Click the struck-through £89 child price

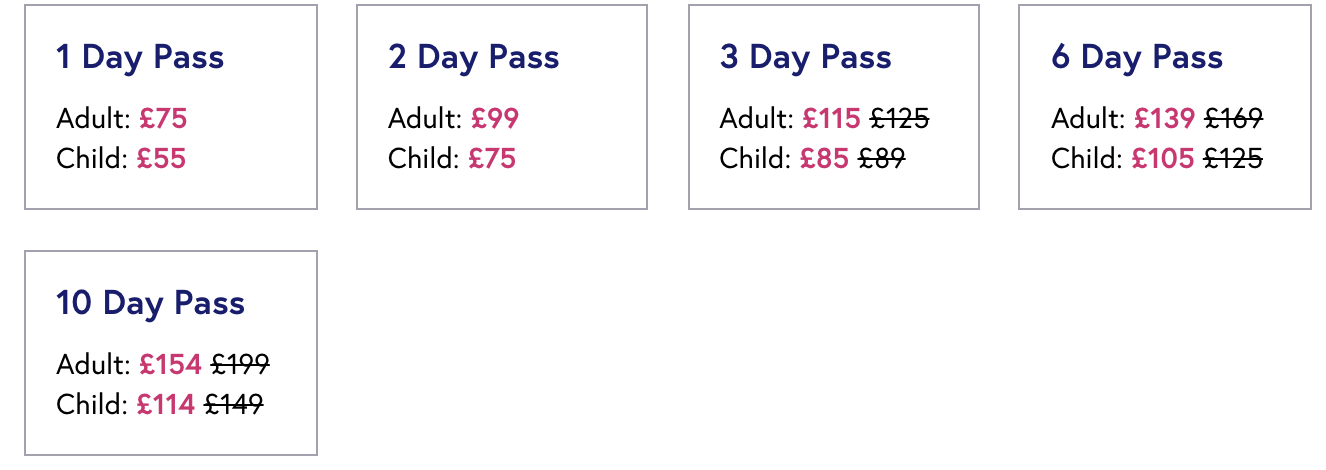[x=881, y=159]
